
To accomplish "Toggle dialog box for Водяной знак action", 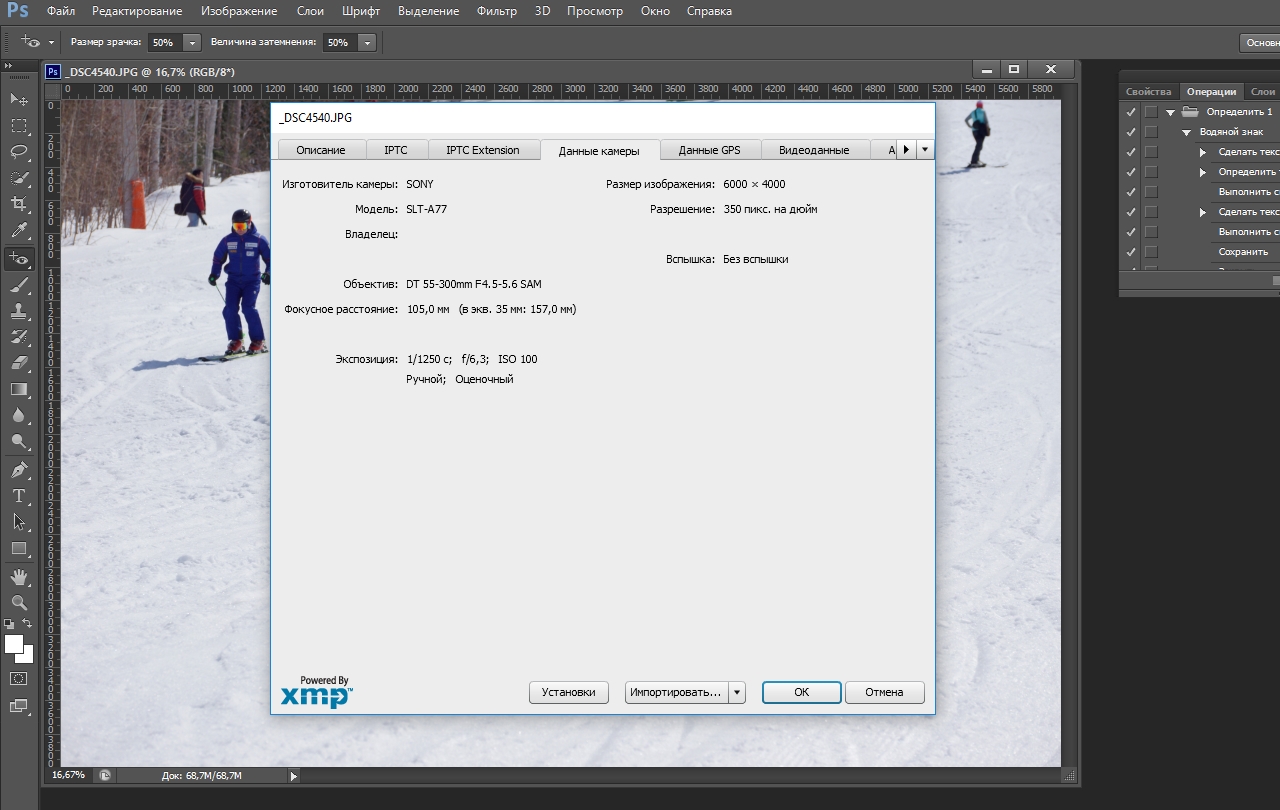I will pos(1151,132).
